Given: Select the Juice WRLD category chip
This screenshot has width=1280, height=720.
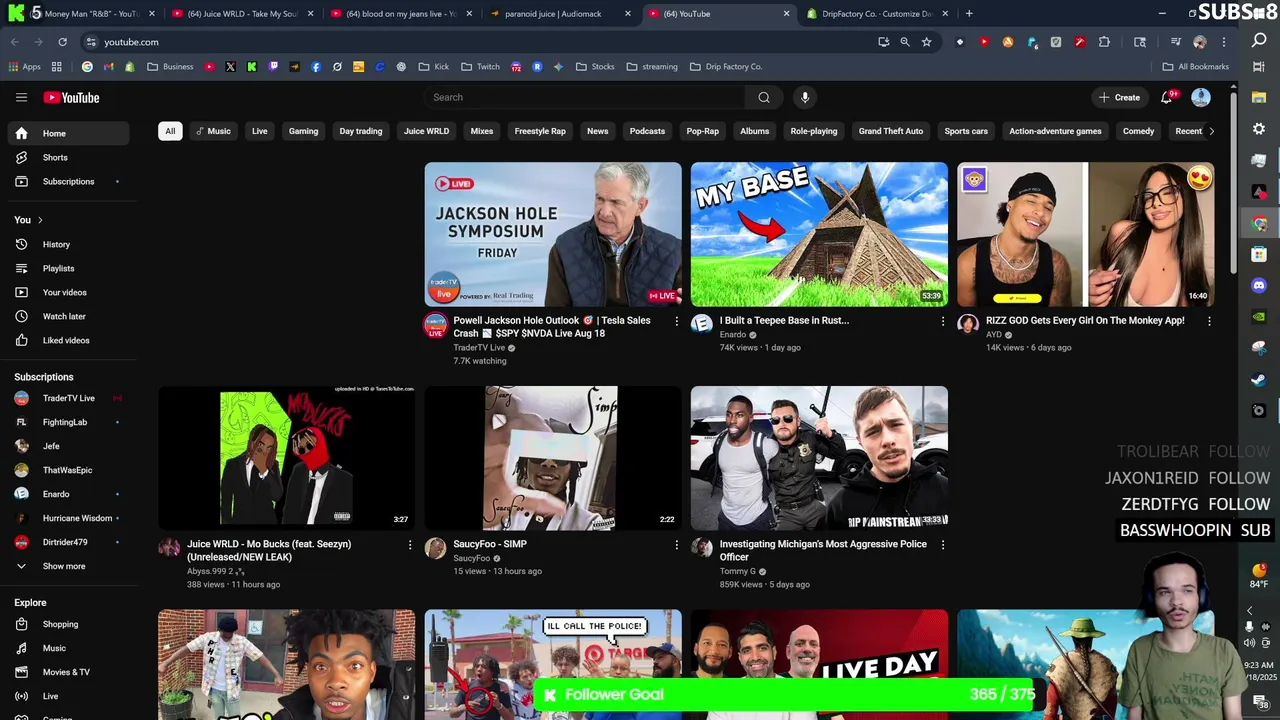Looking at the screenshot, I should 426,131.
